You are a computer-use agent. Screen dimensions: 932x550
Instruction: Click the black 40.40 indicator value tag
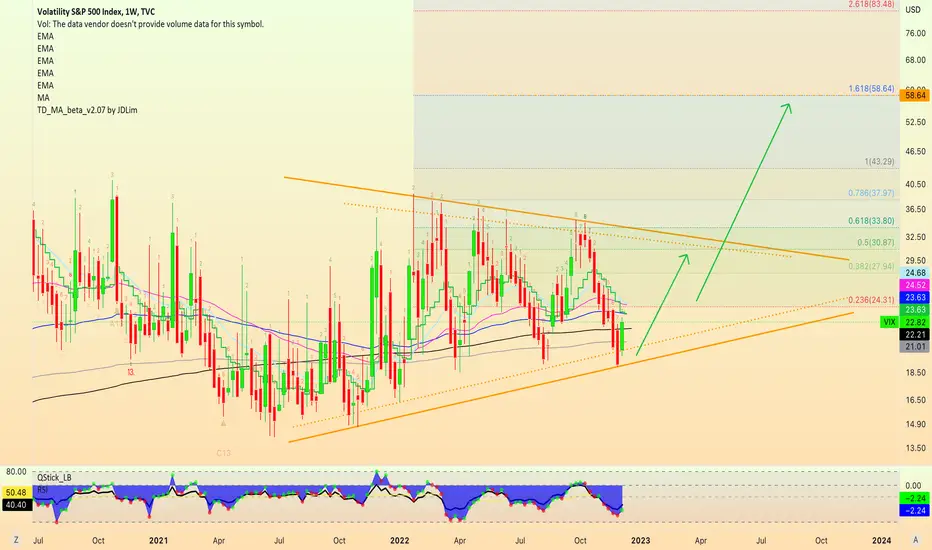(x=16, y=505)
